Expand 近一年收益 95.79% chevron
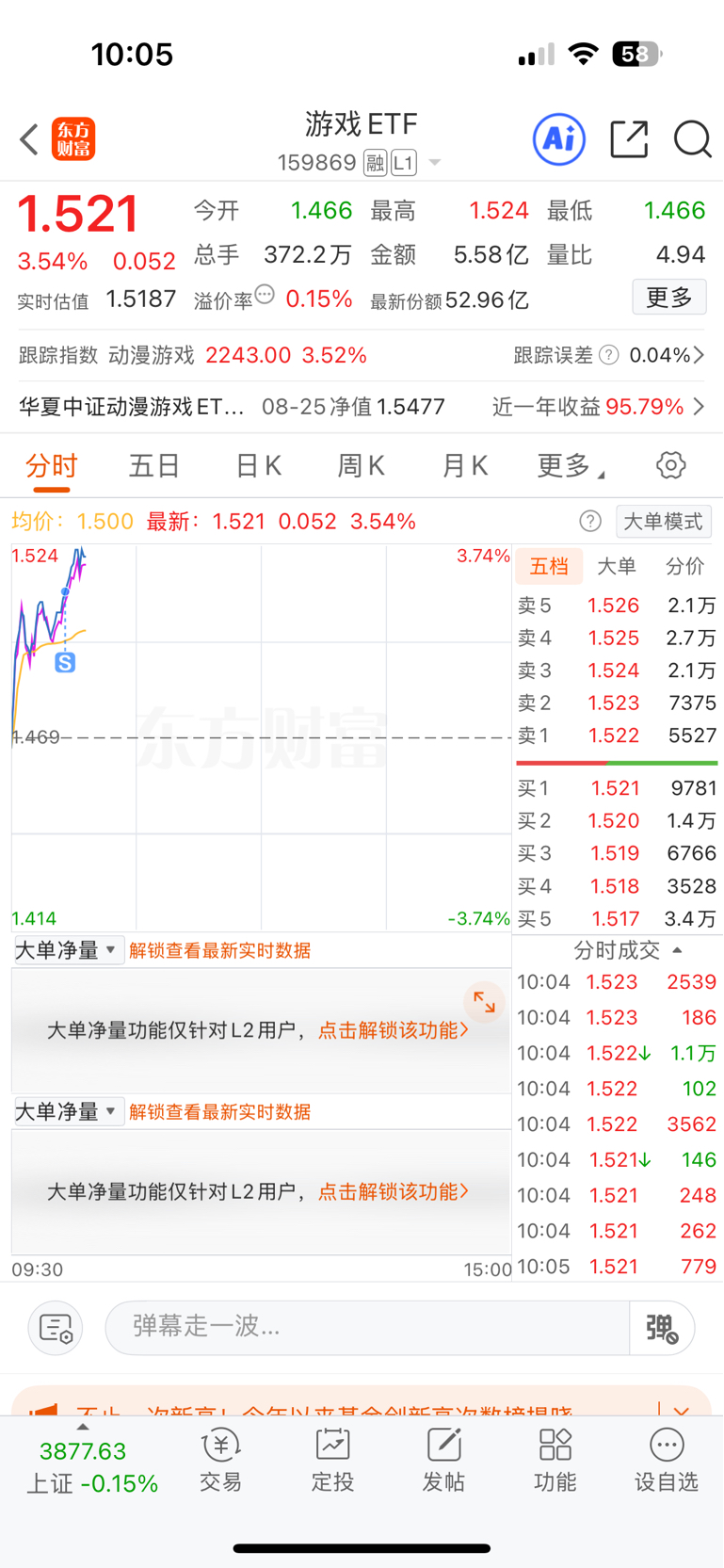The width and height of the screenshot is (724, 1568). pos(699,407)
